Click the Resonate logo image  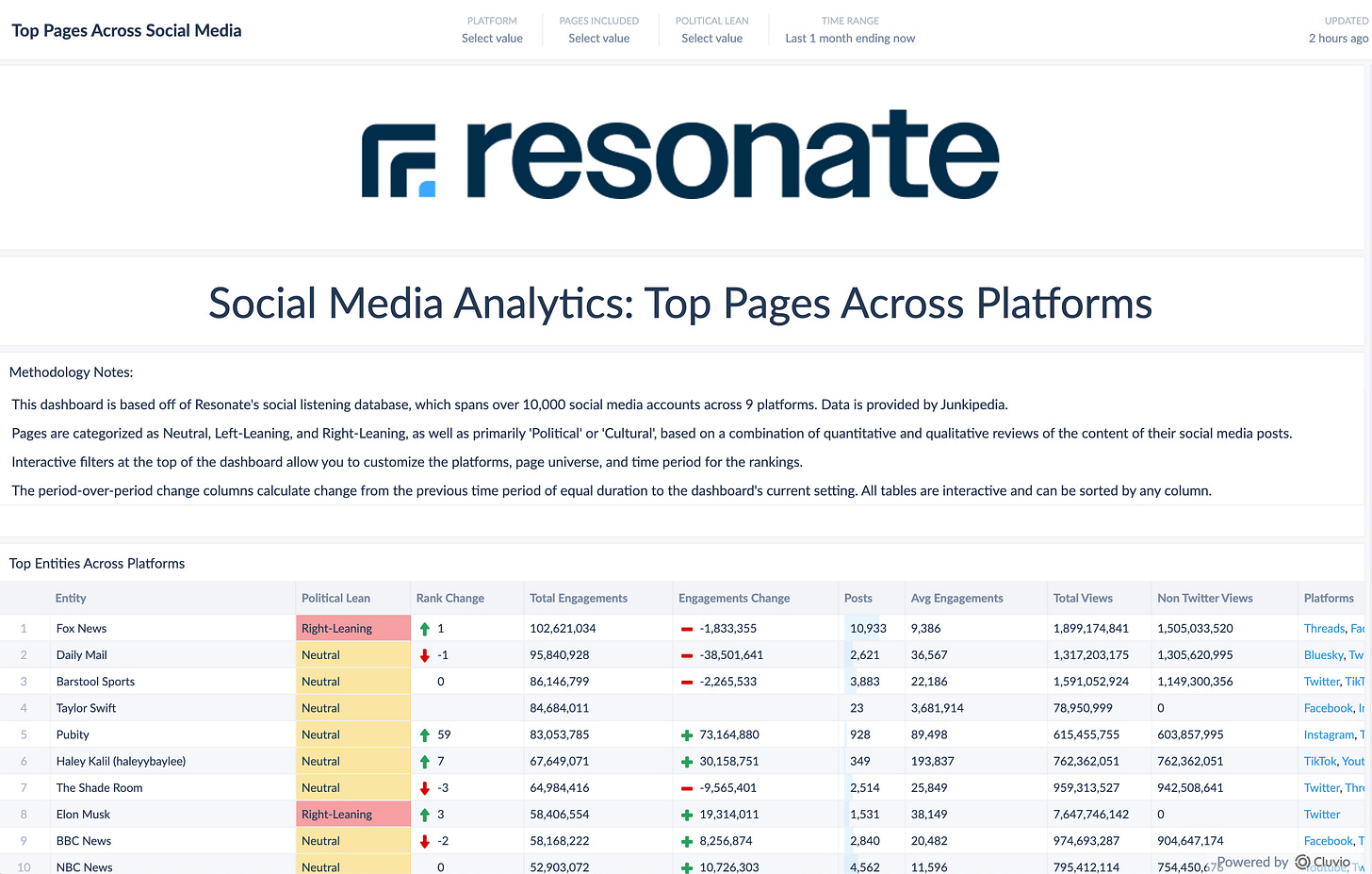click(680, 154)
